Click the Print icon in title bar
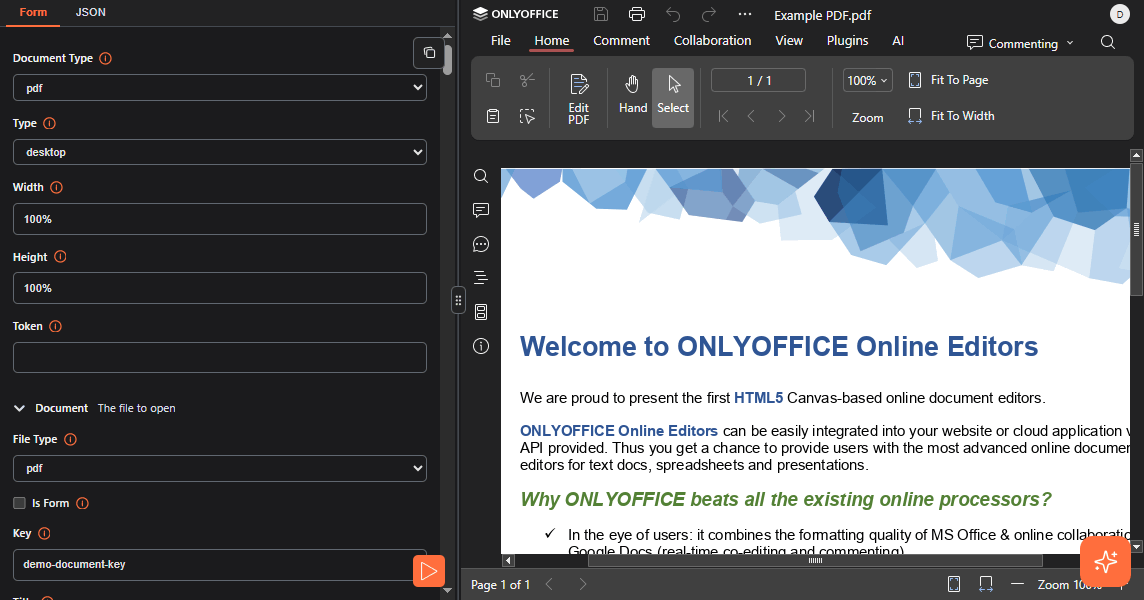The image size is (1144, 600). click(637, 14)
